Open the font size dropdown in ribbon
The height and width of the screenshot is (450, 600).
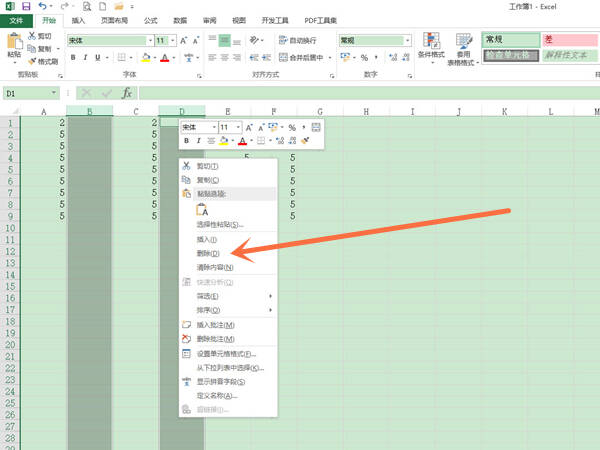point(173,40)
